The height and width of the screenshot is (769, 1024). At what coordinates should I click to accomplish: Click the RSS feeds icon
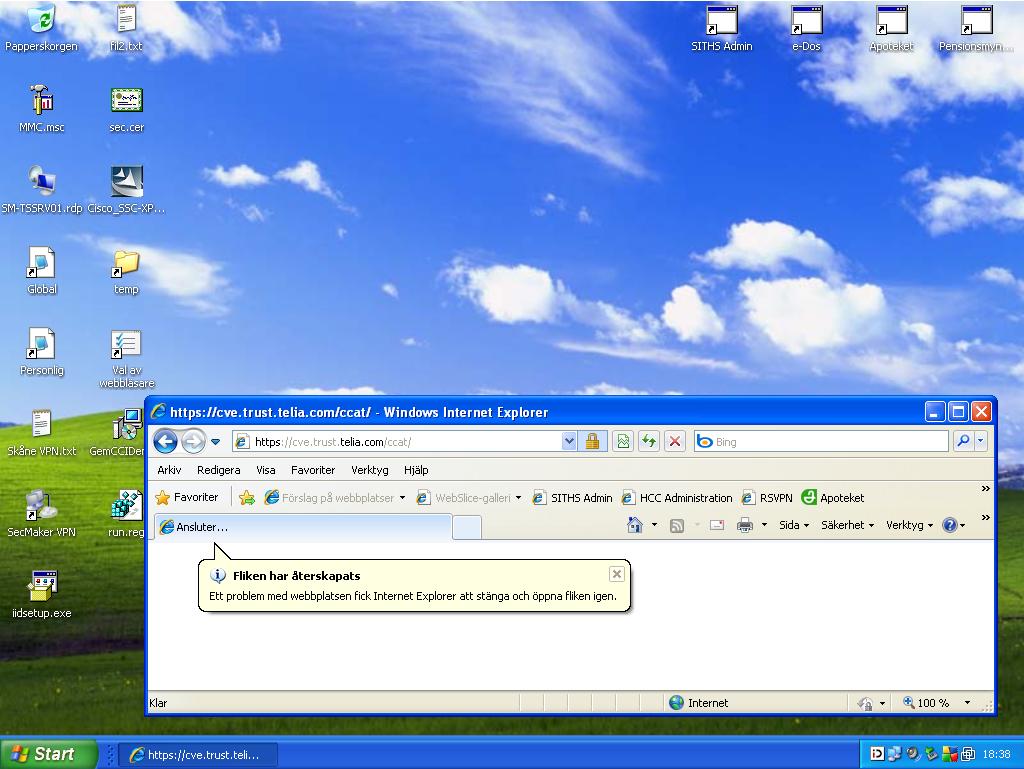[677, 526]
